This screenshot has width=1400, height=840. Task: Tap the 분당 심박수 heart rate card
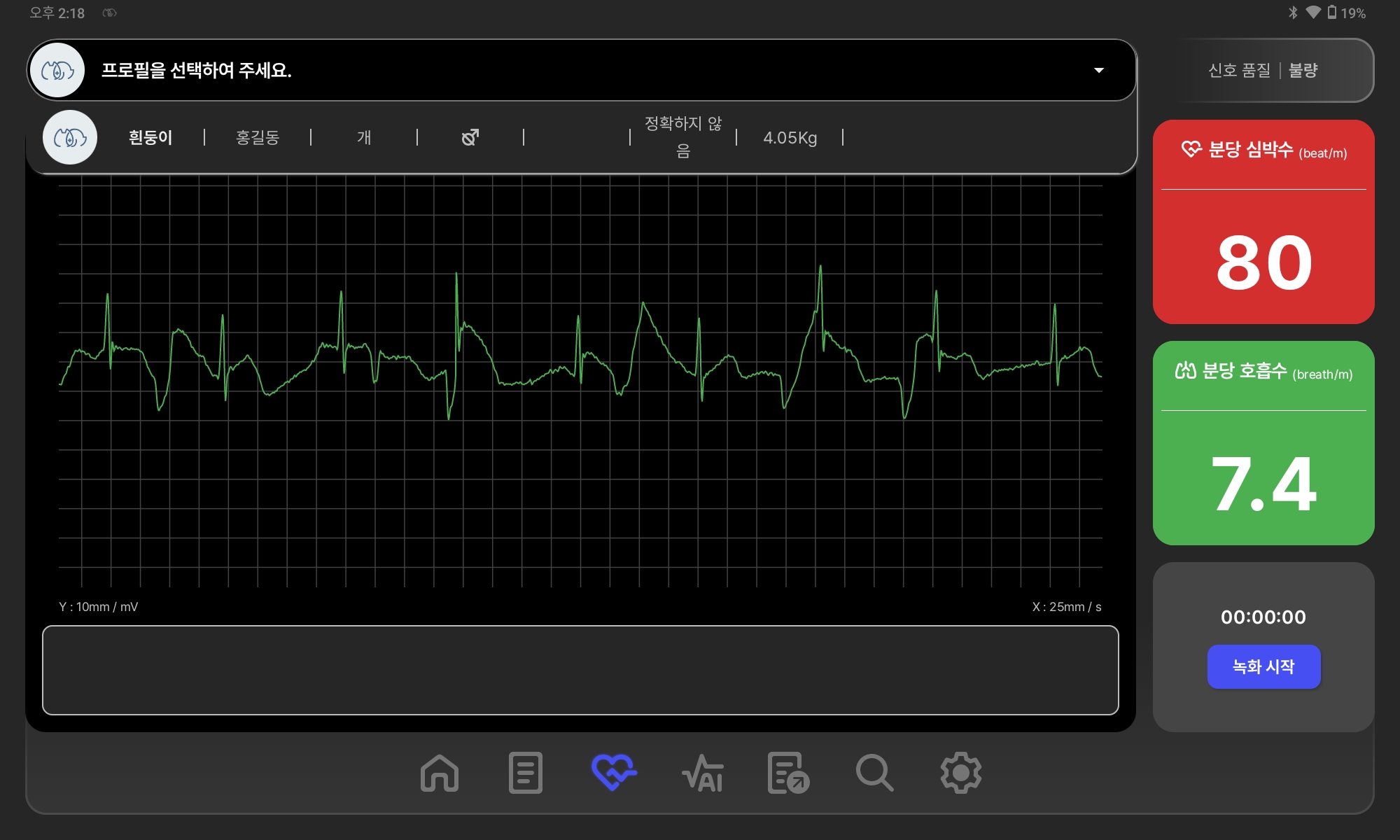click(1263, 221)
